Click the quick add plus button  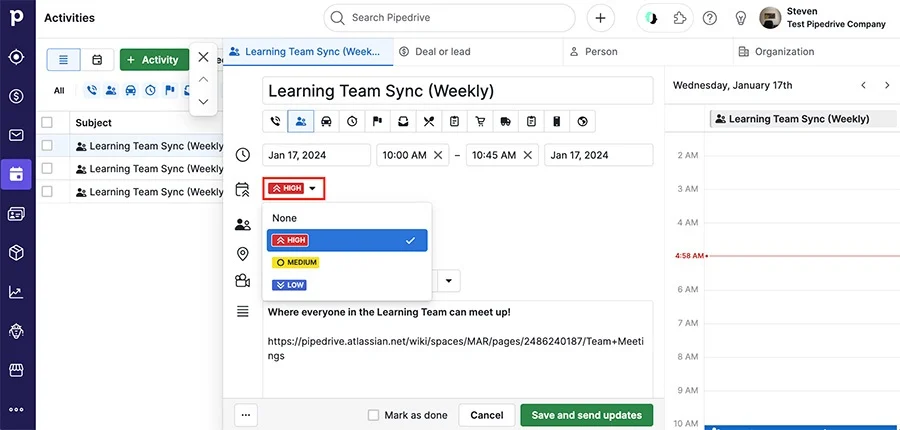click(600, 18)
